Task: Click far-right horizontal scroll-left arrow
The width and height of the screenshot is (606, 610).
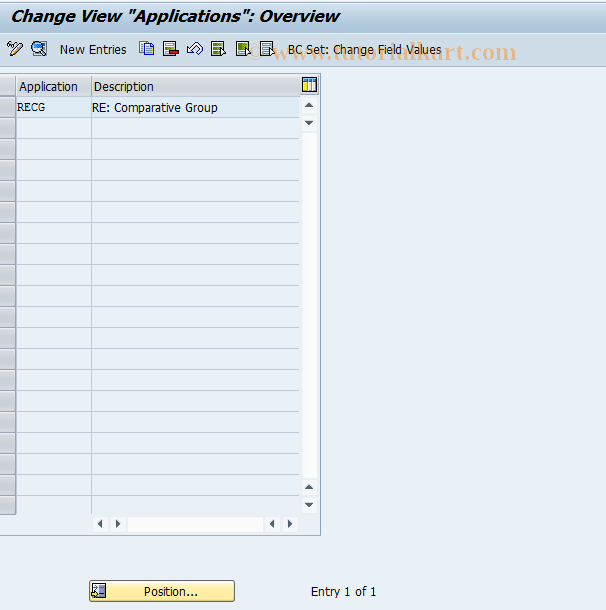Action: 272,524
